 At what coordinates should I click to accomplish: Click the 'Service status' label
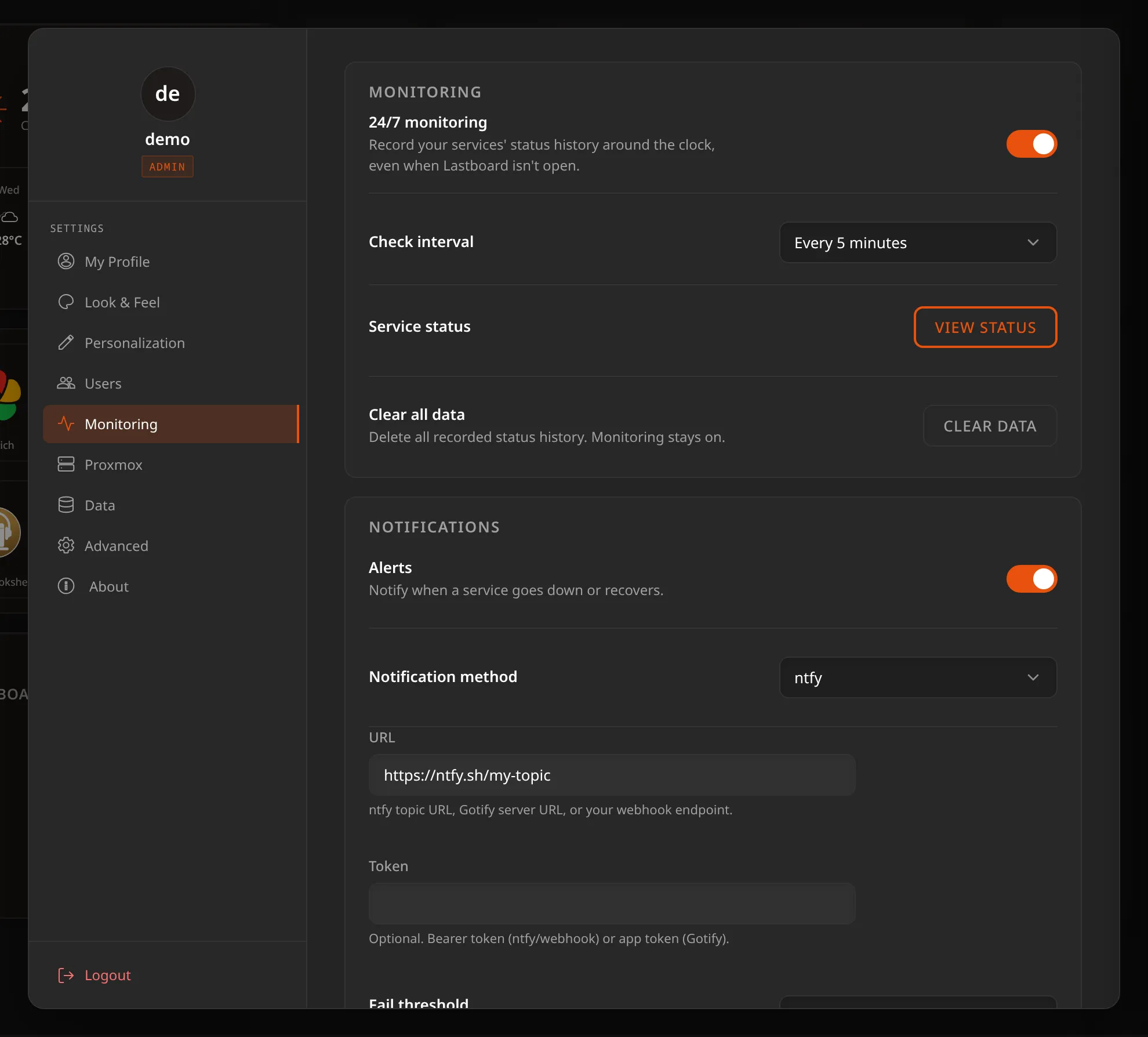click(x=420, y=327)
